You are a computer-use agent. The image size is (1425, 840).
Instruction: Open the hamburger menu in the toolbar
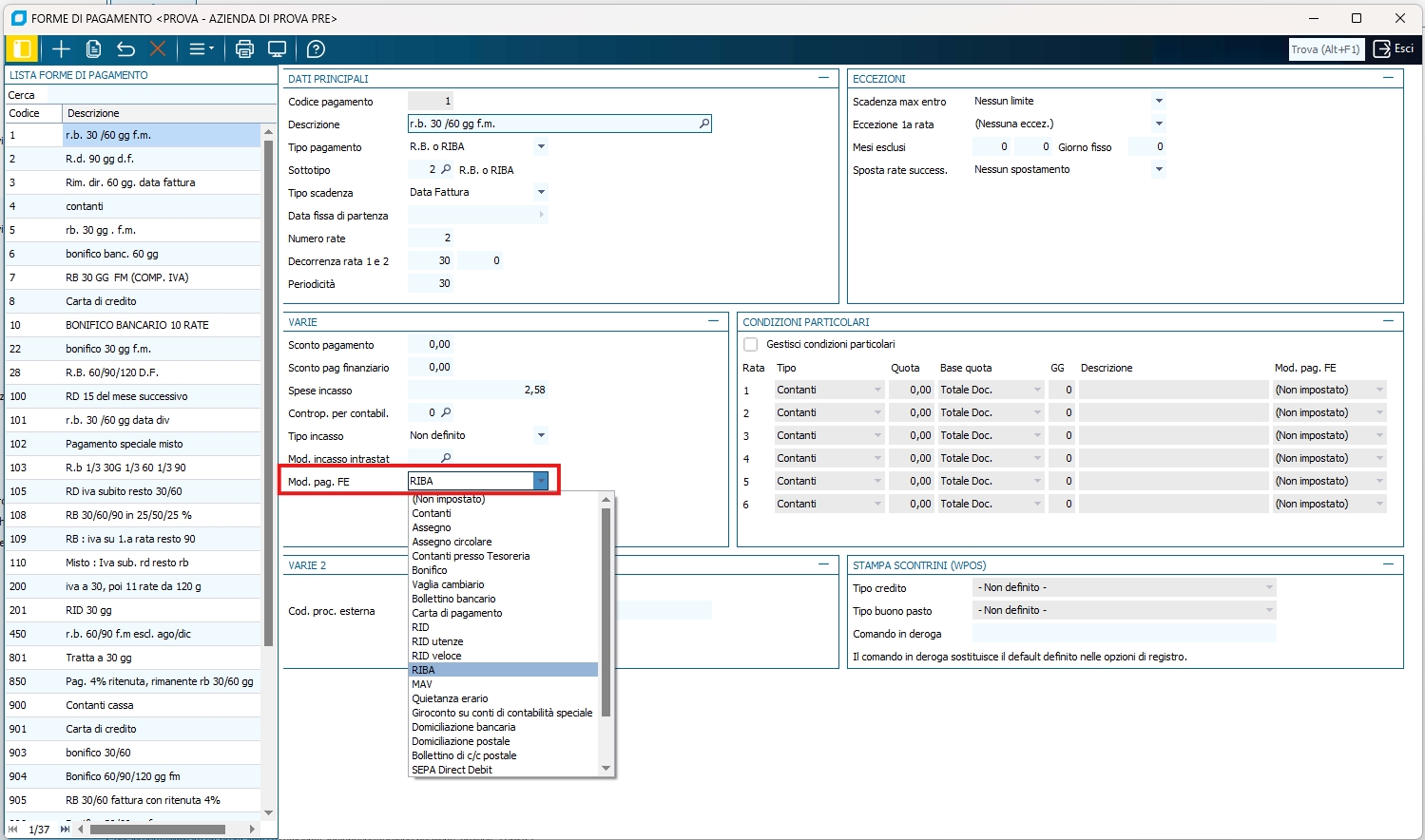(x=201, y=49)
